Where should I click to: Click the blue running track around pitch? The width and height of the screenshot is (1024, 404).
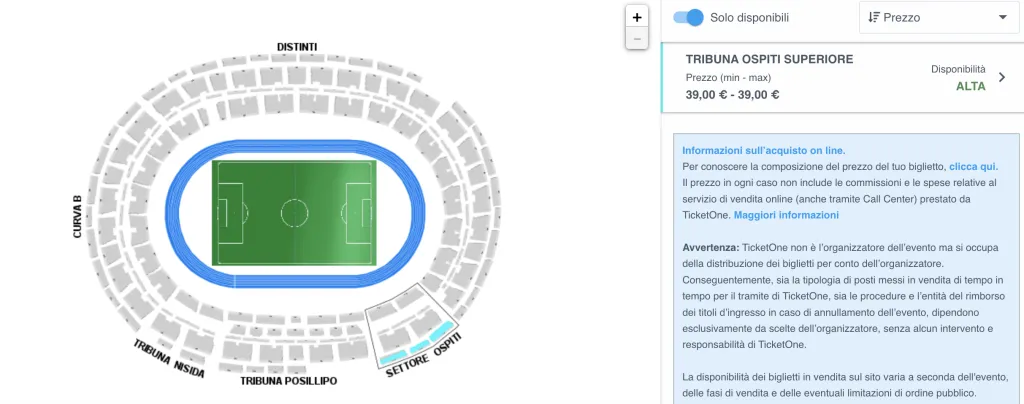click(x=172, y=213)
